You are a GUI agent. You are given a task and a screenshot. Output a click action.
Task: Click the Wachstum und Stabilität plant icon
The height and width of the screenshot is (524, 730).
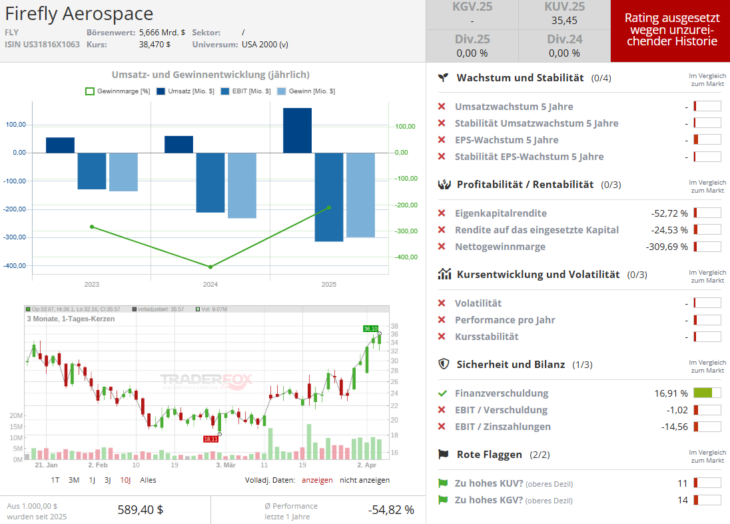[443, 78]
